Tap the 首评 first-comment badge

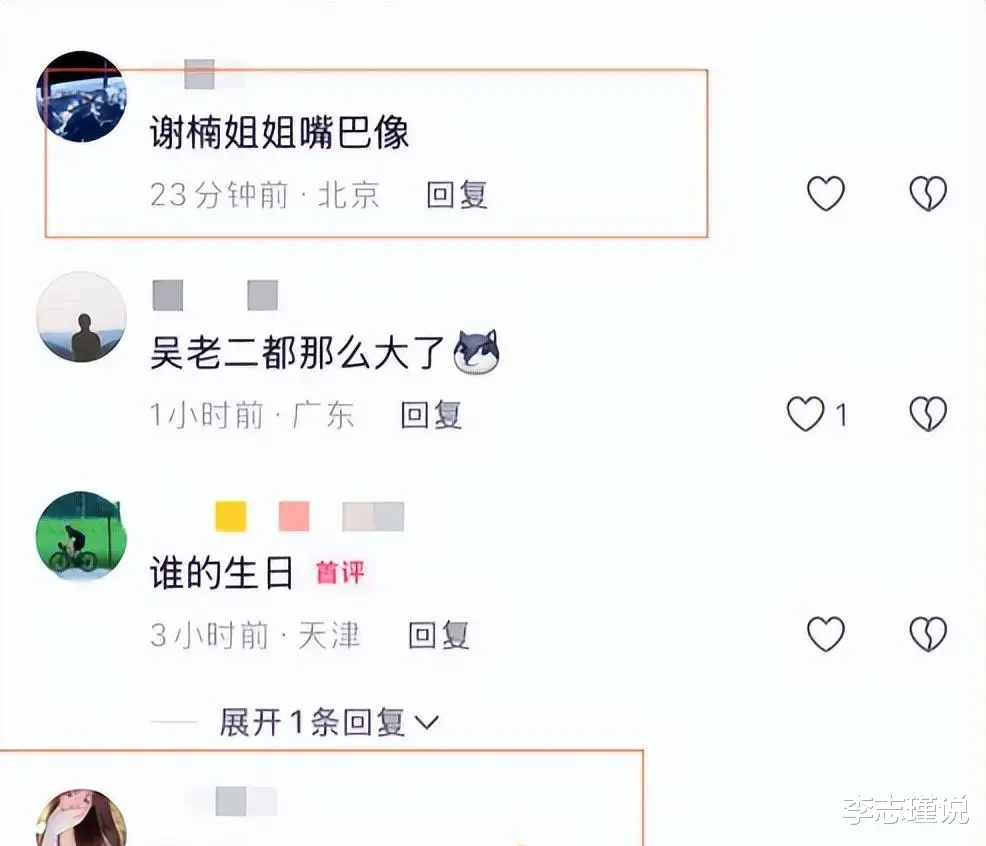tap(340, 572)
